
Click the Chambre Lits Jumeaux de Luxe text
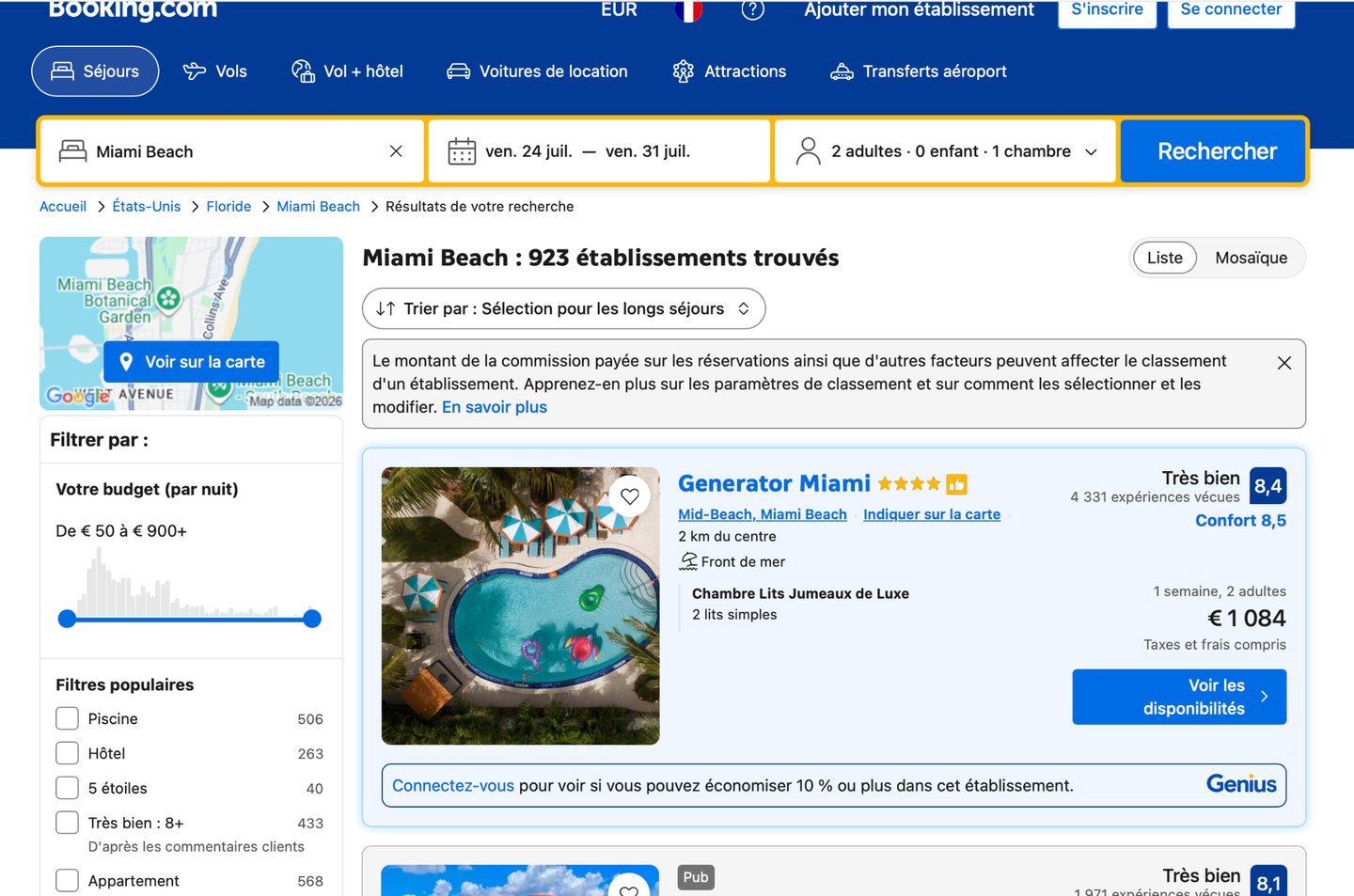pos(800,594)
